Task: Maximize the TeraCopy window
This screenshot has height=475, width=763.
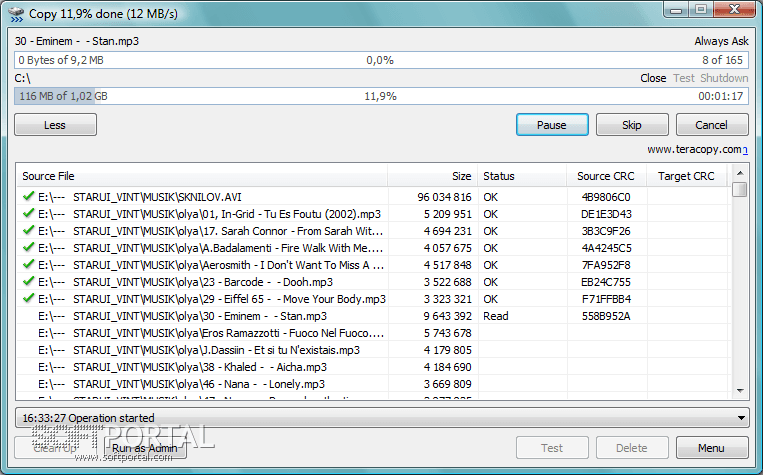Action: [x=700, y=10]
